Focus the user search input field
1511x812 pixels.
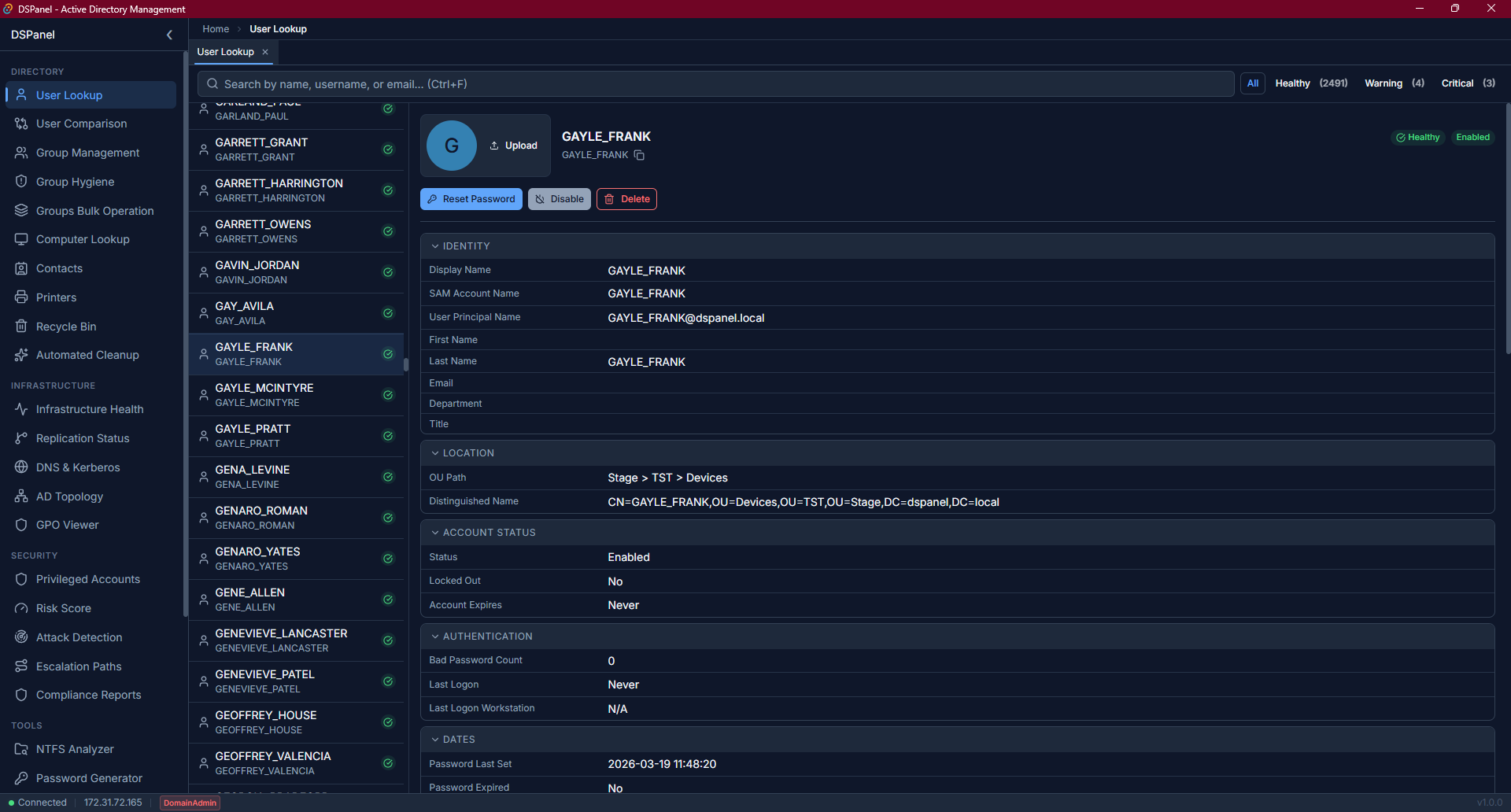pos(708,83)
